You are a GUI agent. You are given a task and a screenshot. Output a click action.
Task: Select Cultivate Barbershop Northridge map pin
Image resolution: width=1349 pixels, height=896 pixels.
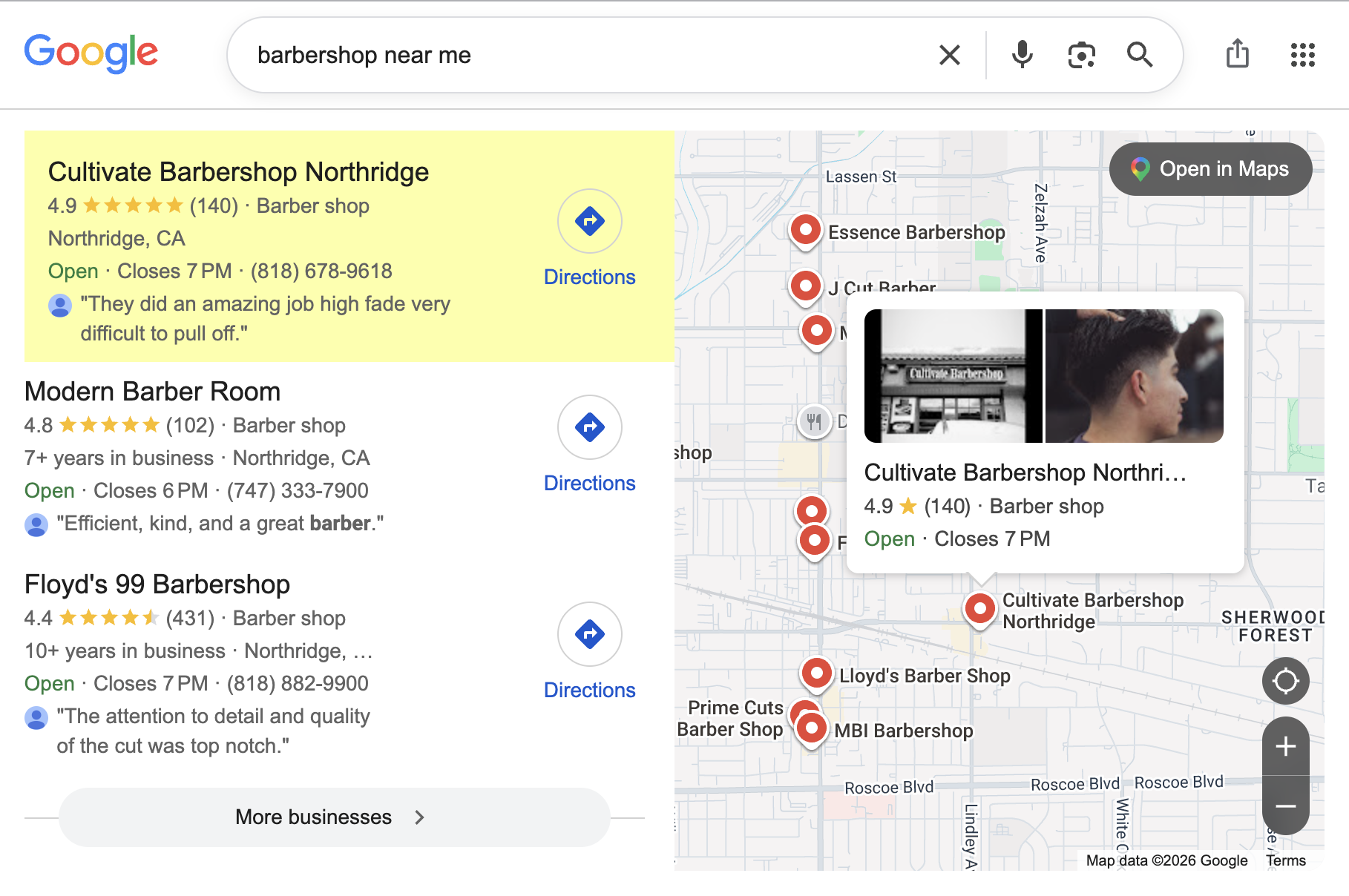point(979,610)
